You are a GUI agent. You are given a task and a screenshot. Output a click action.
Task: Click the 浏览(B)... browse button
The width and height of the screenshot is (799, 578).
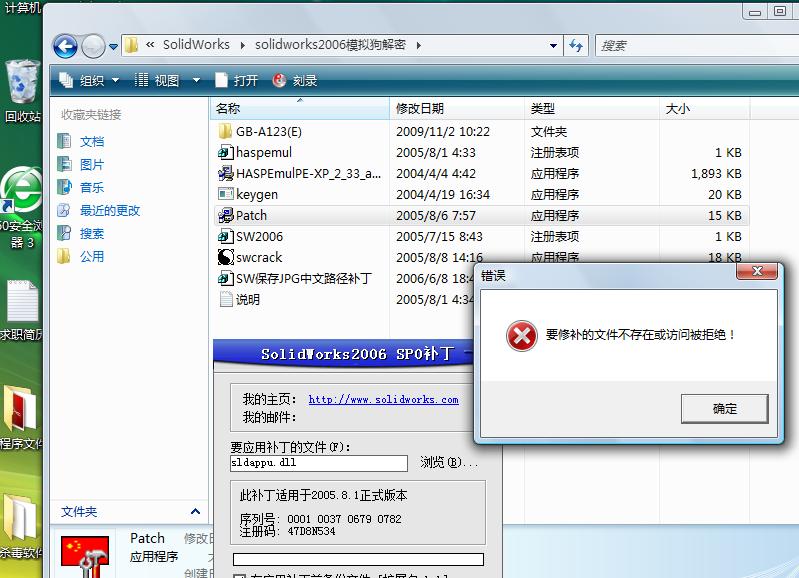click(x=449, y=462)
